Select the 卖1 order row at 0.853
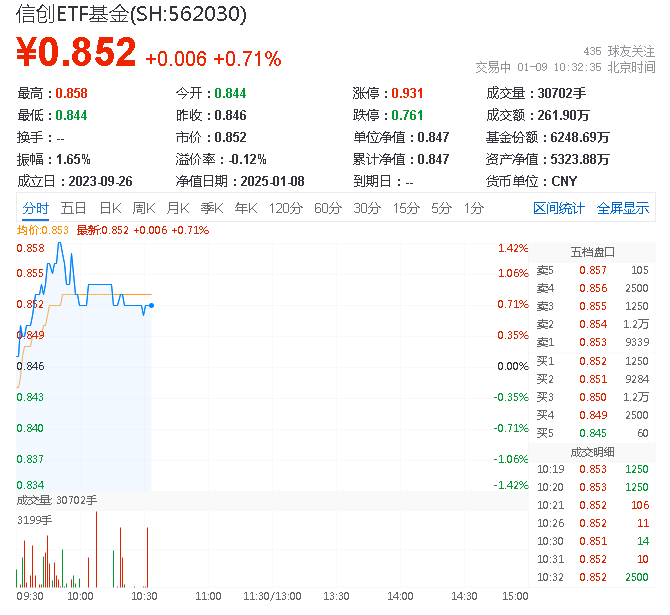 [592, 342]
